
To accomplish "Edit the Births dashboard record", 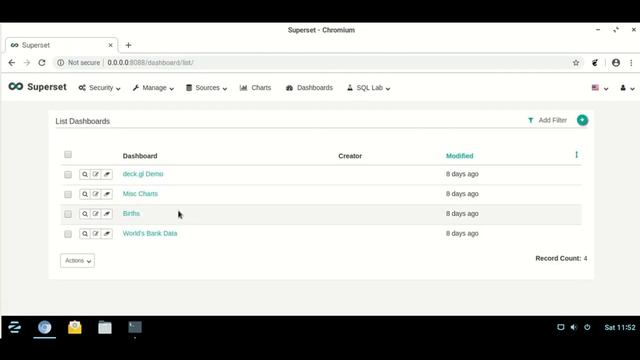I will [x=96, y=214].
